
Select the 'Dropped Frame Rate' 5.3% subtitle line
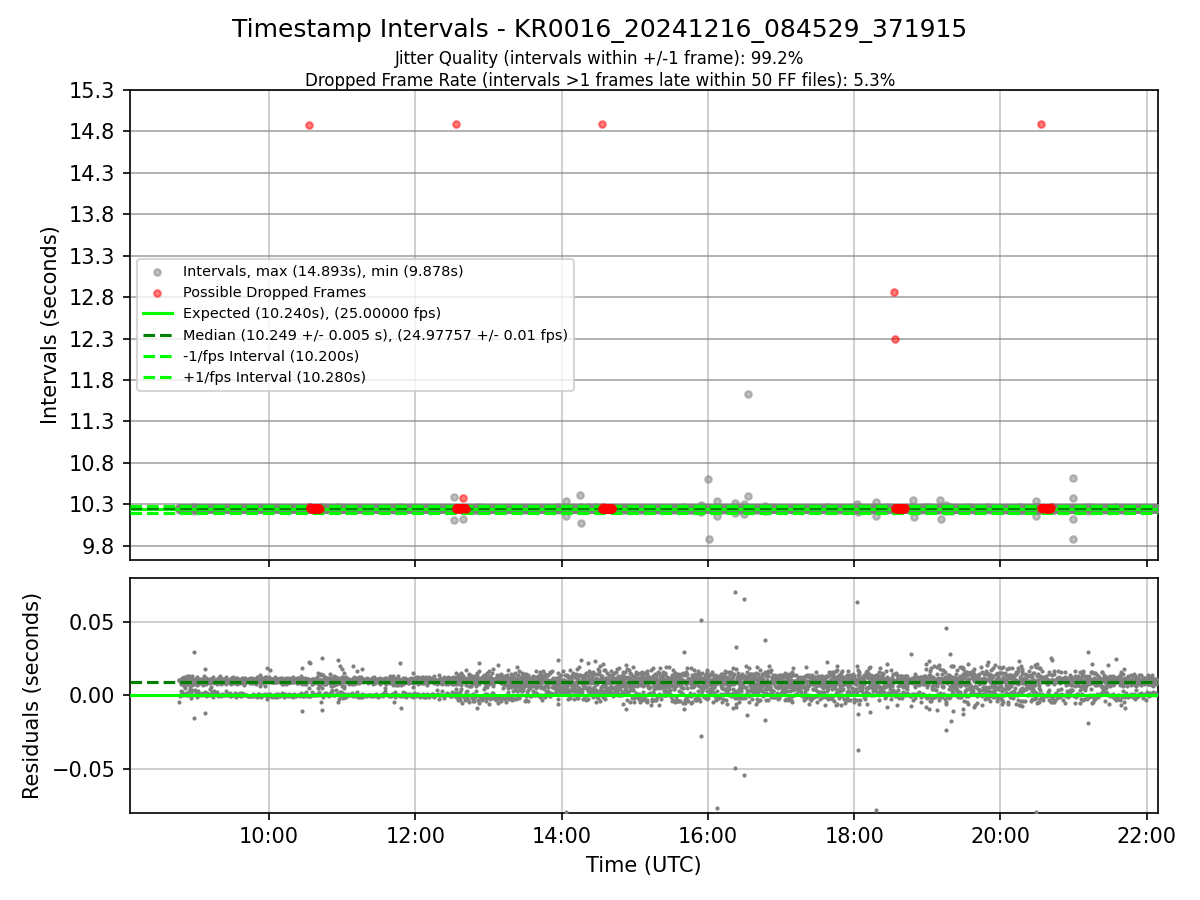click(599, 80)
